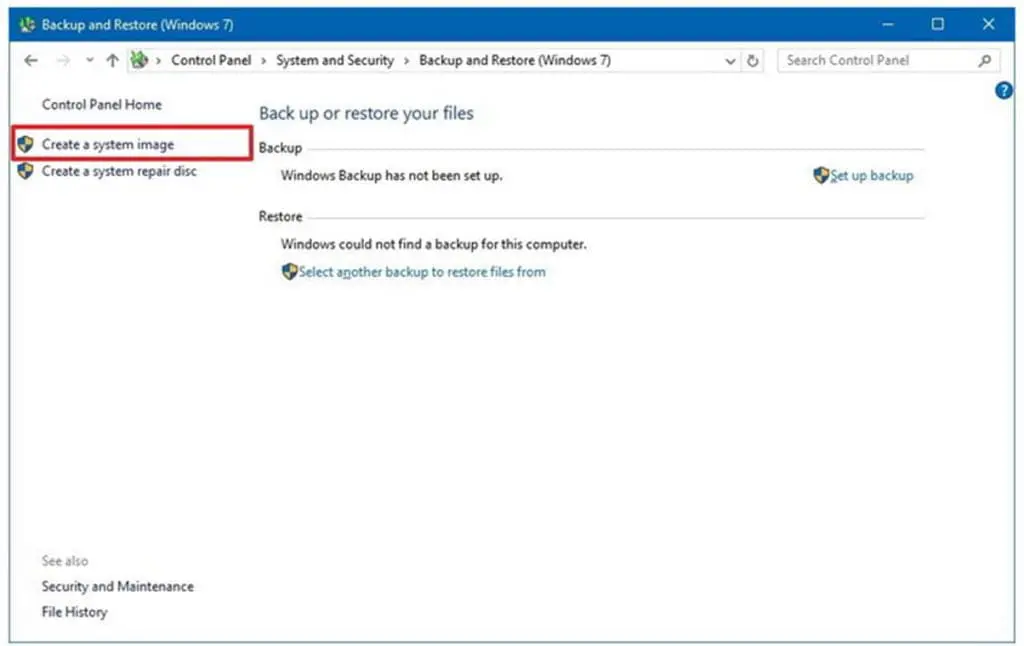Click the Search Control Panel field

tap(875, 60)
